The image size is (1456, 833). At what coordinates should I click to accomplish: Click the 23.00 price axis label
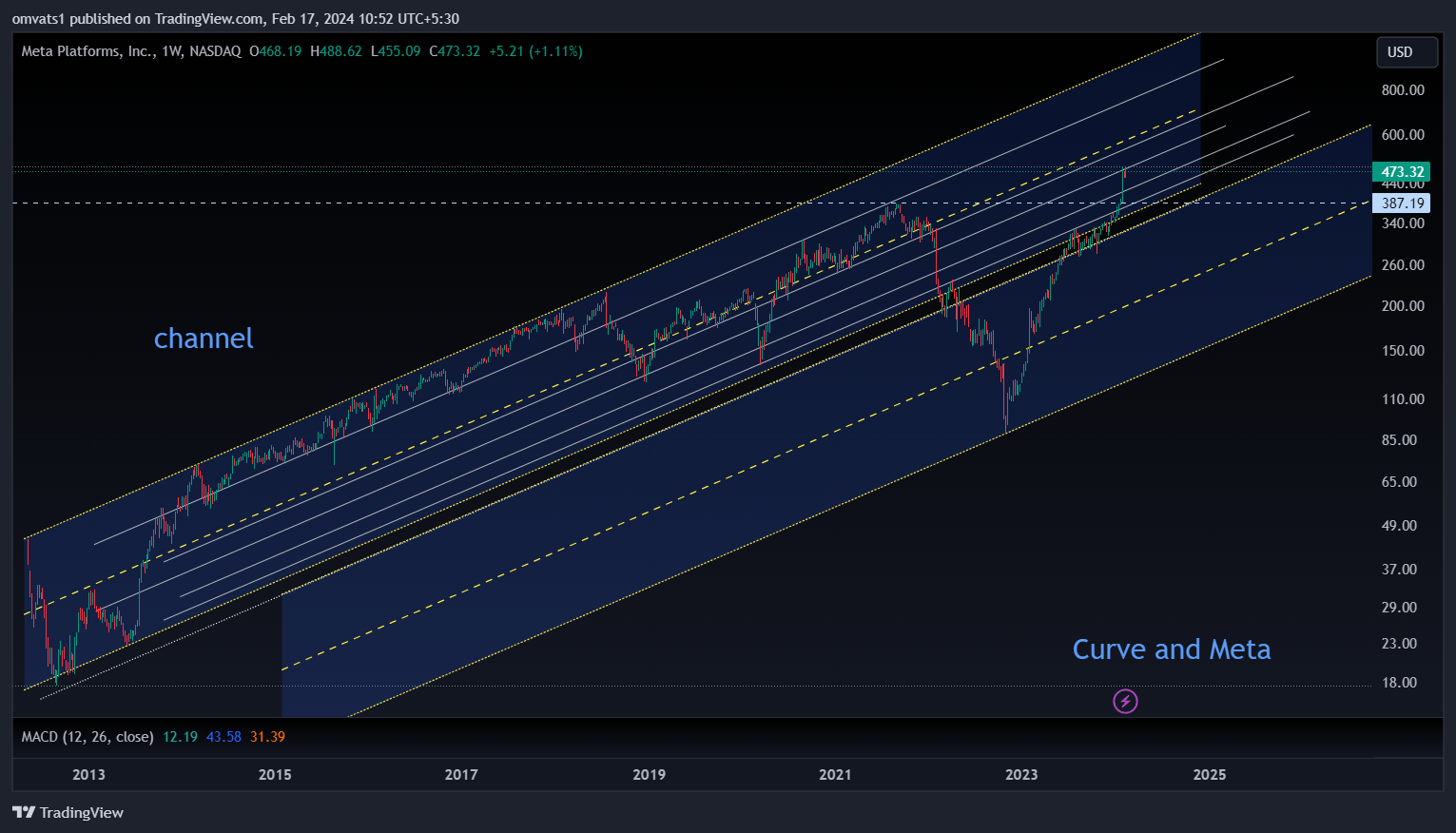point(1399,644)
